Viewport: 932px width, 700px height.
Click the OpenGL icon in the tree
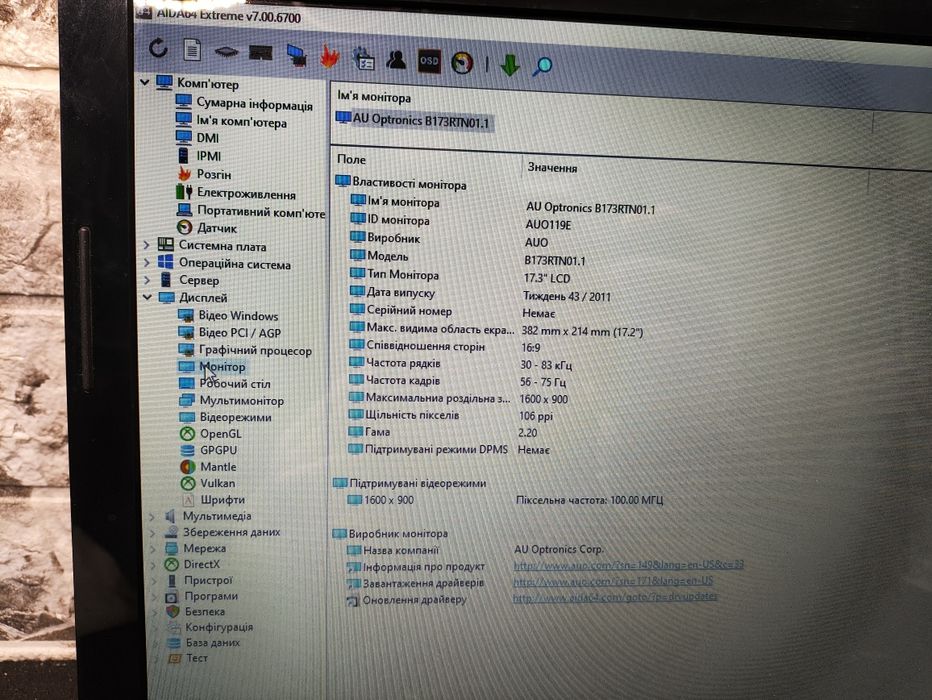tap(188, 434)
